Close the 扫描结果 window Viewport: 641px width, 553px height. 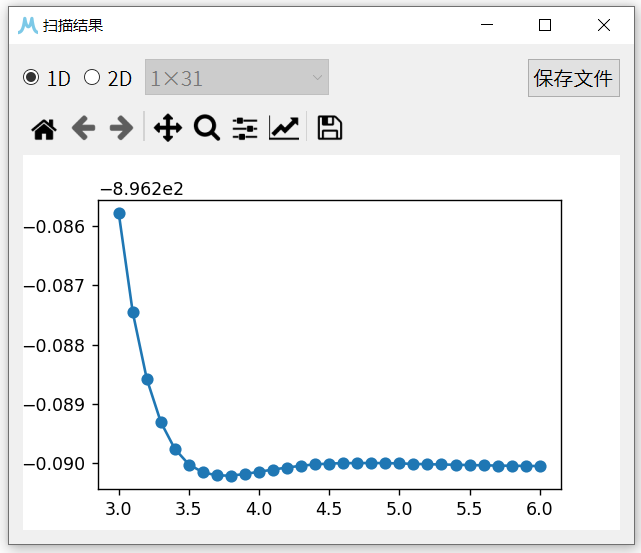604,25
